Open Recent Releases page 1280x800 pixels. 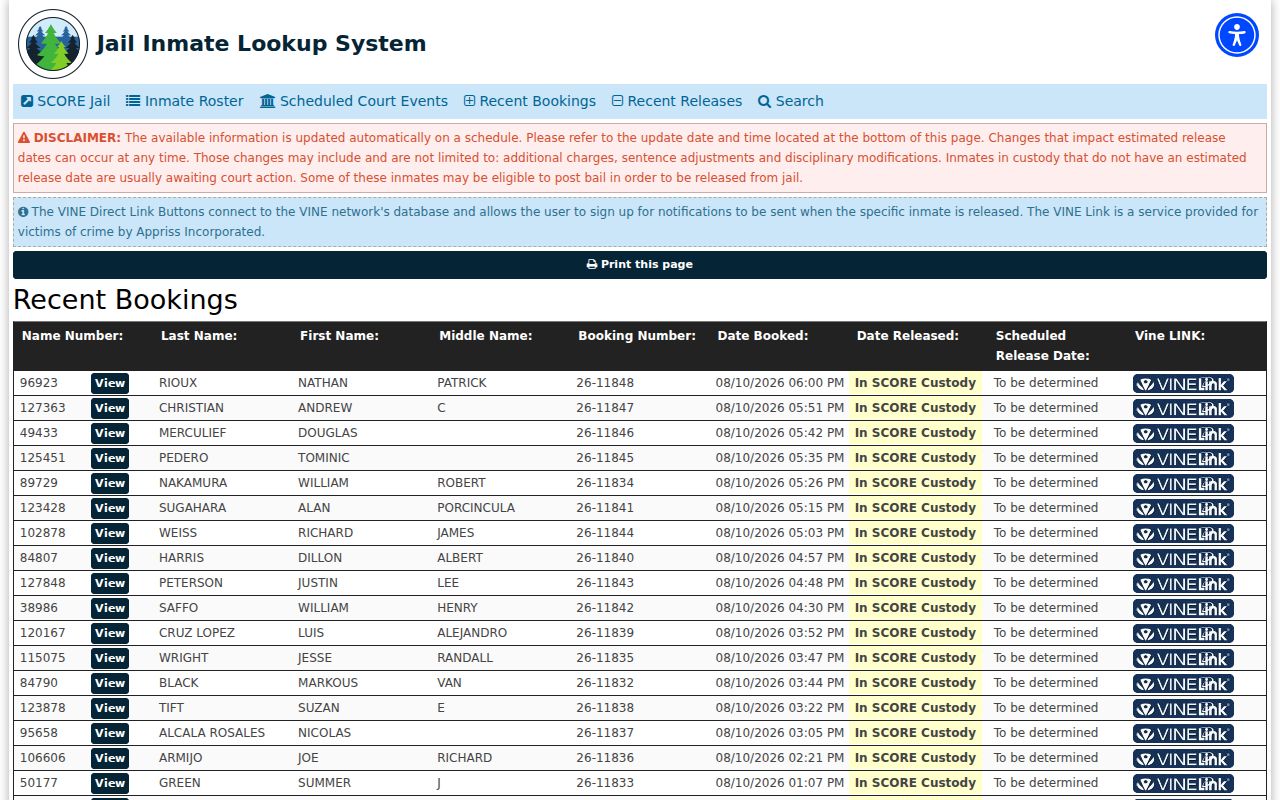pyautogui.click(x=677, y=101)
